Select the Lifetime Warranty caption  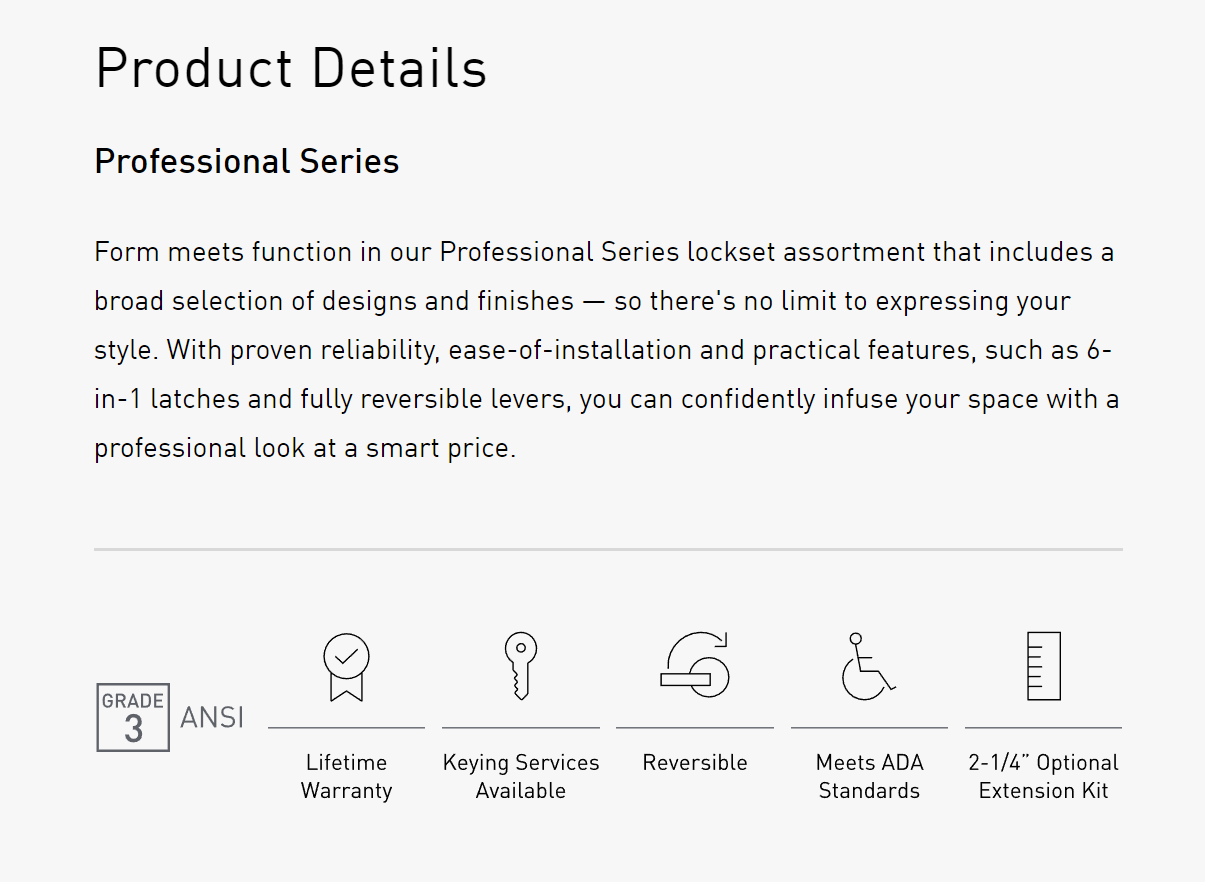(346, 776)
